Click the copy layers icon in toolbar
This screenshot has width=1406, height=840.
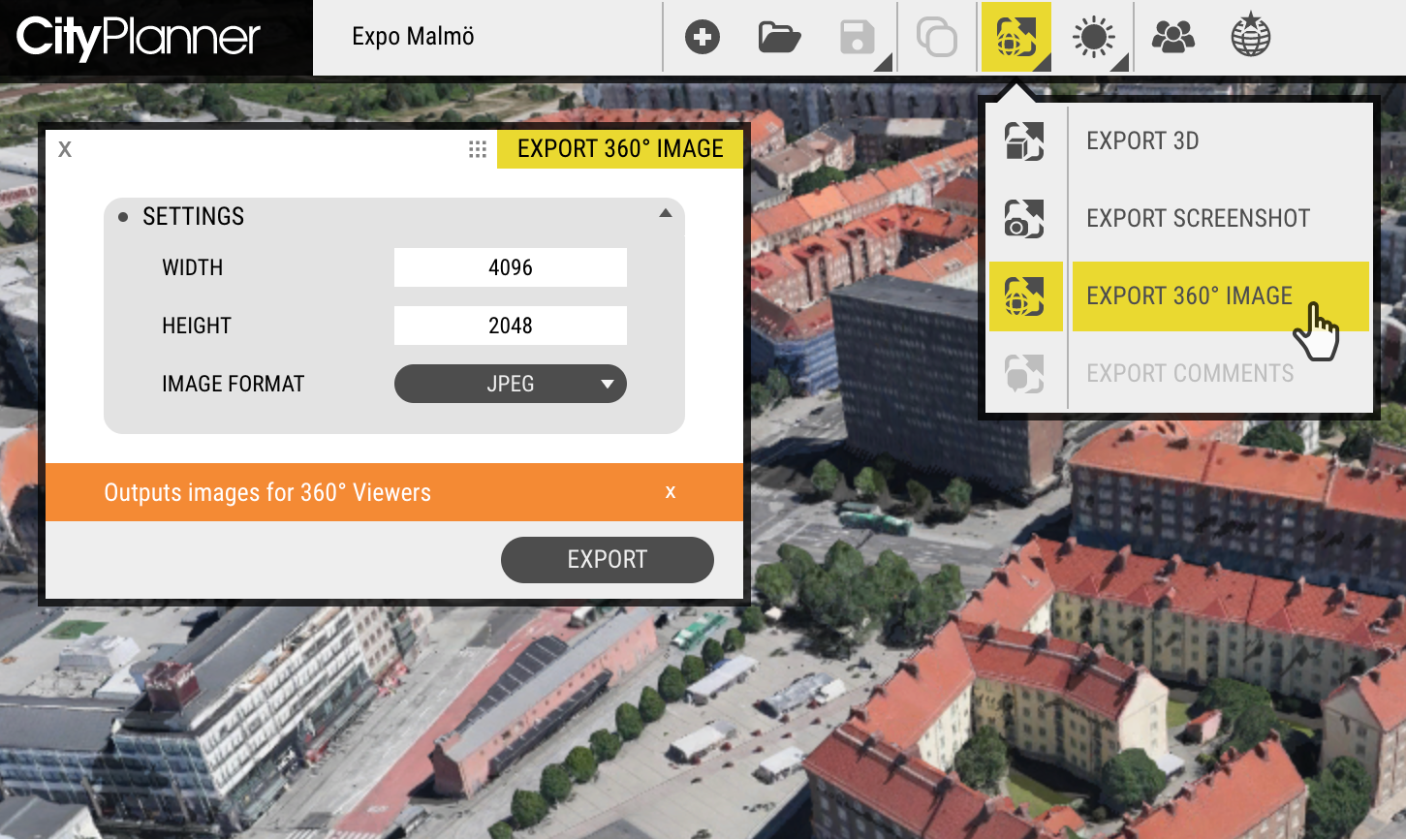point(937,38)
